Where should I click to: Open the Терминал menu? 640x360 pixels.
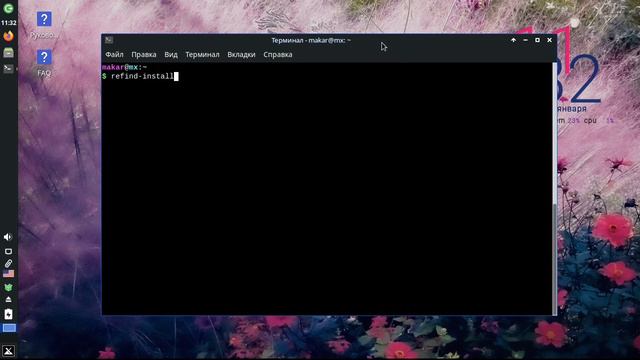click(202, 54)
